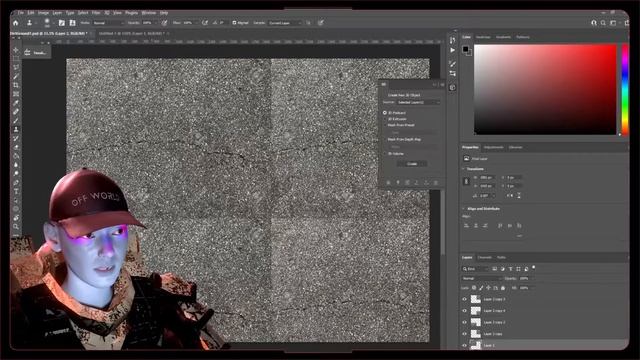Open the Brush Settings panel icon
640x360 pixels.
click(62, 23)
